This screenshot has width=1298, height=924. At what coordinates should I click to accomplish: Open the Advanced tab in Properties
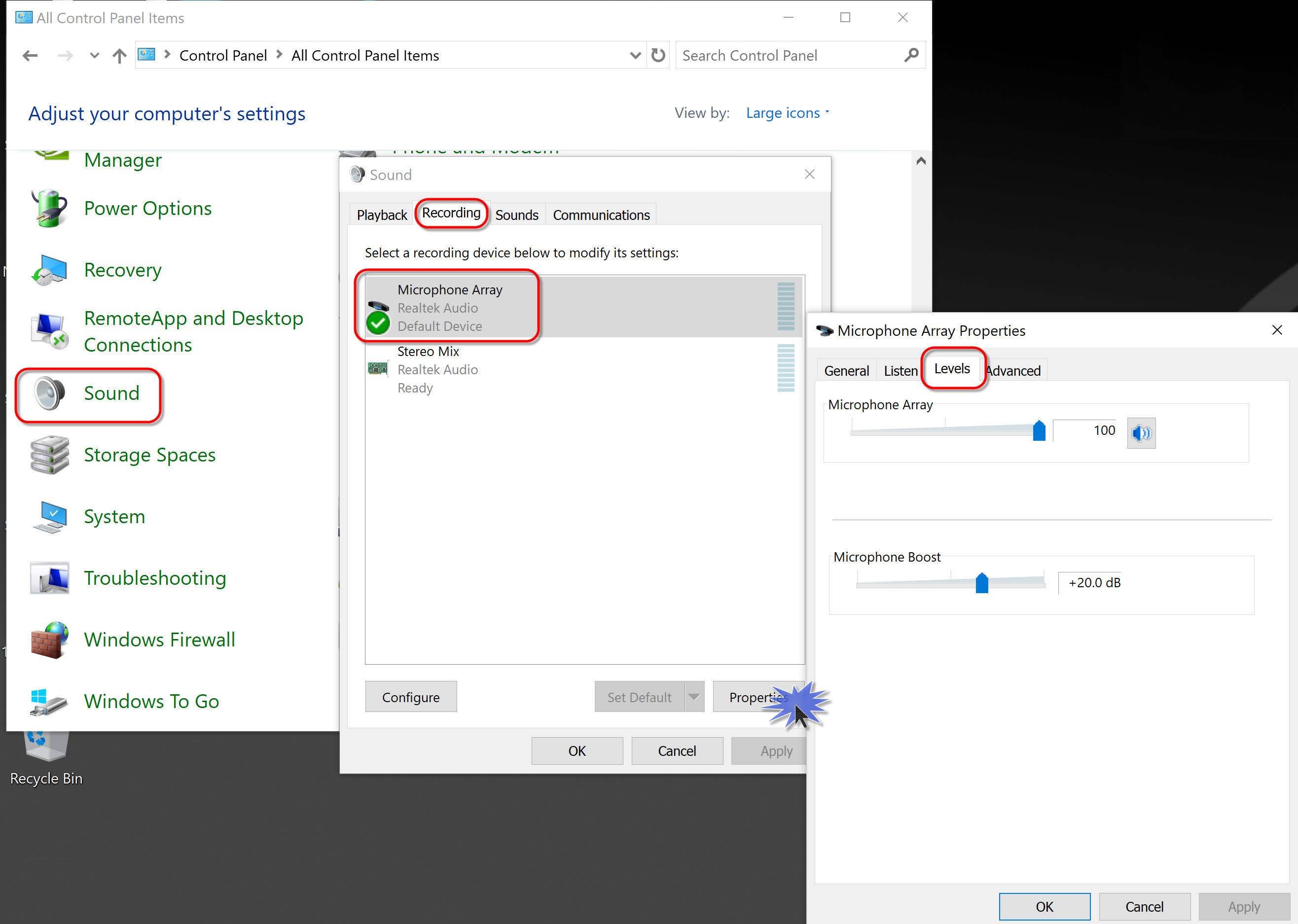(1014, 371)
